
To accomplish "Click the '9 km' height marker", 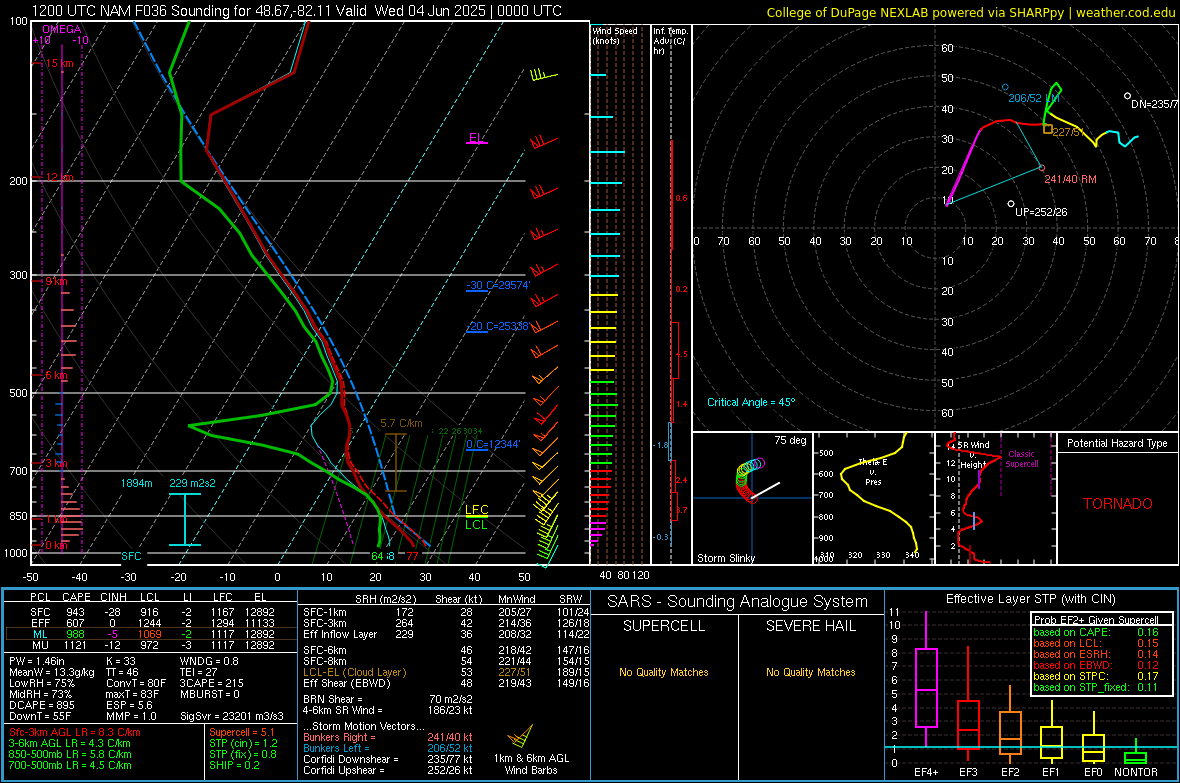I will 56,281.
